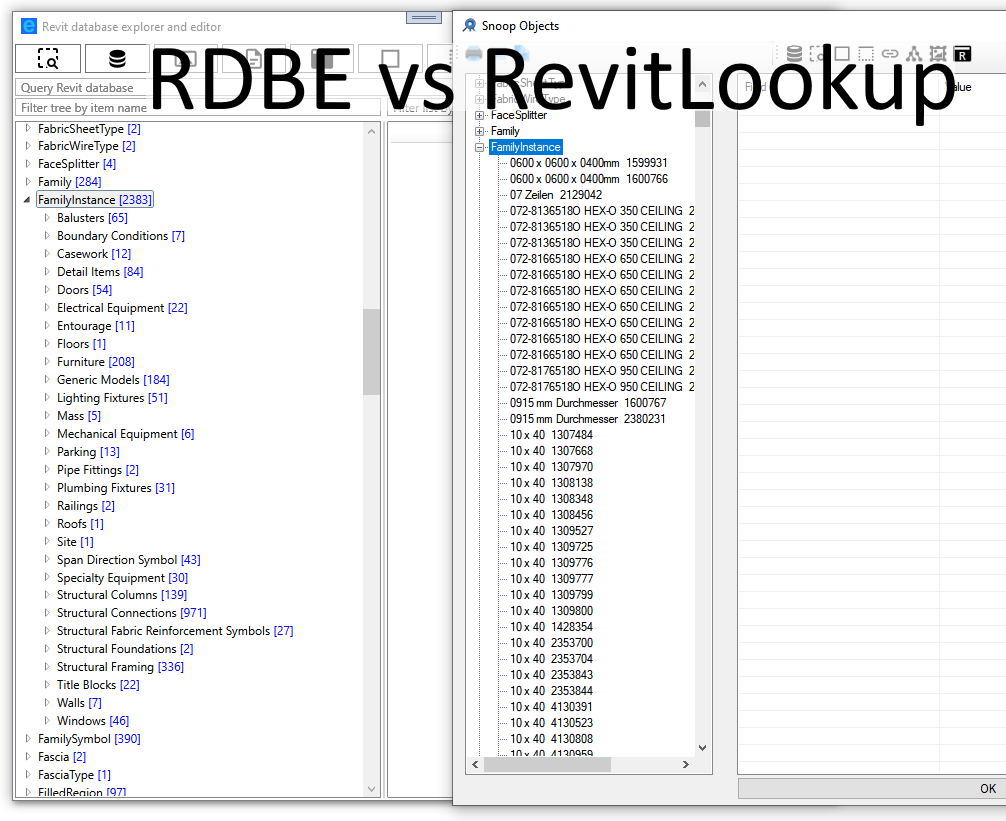
Task: Select the Casework [12] item
Action: 94,253
